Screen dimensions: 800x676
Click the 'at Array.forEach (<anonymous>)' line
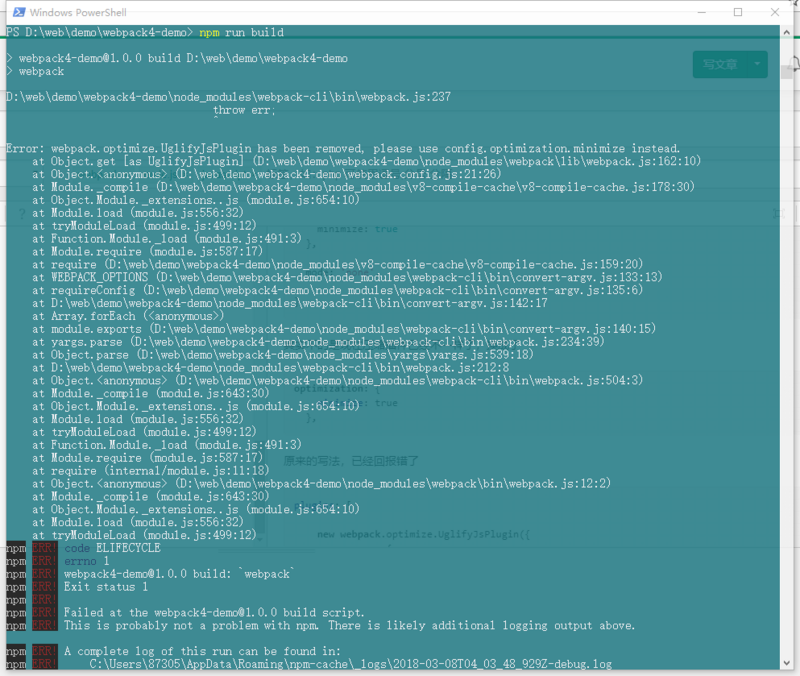click(128, 316)
